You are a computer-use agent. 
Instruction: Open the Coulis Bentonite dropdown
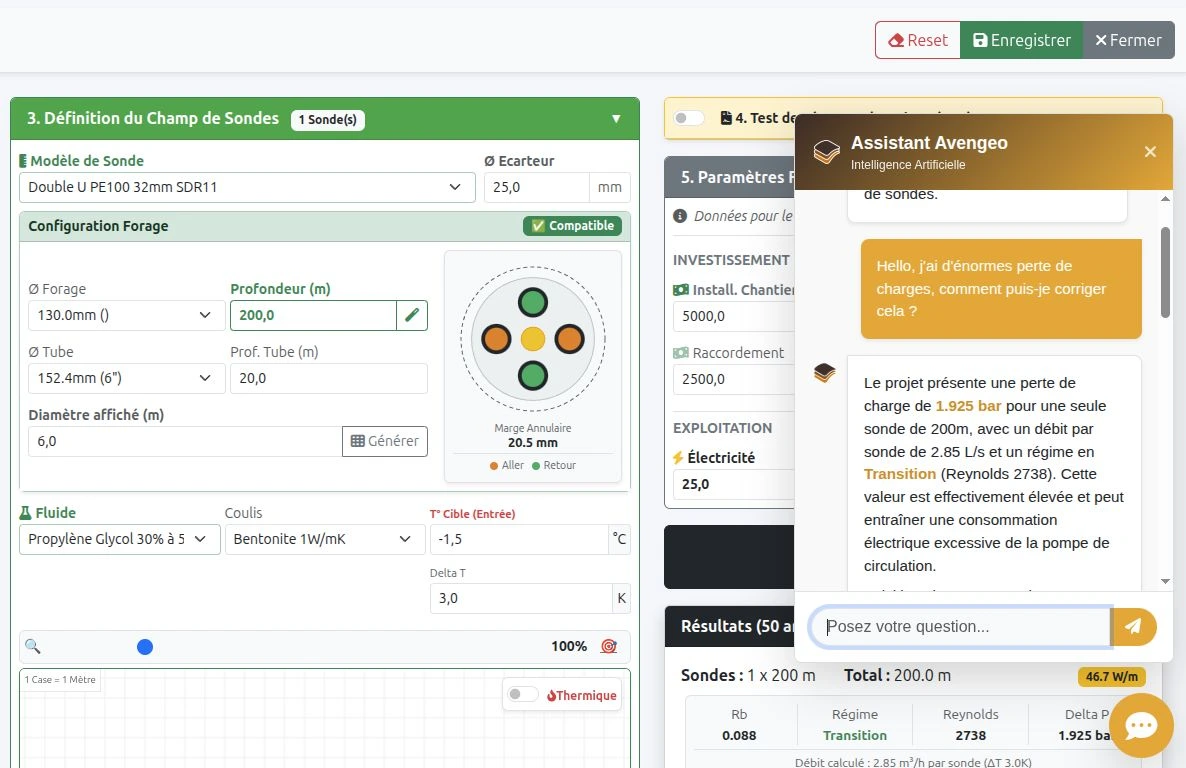322,539
